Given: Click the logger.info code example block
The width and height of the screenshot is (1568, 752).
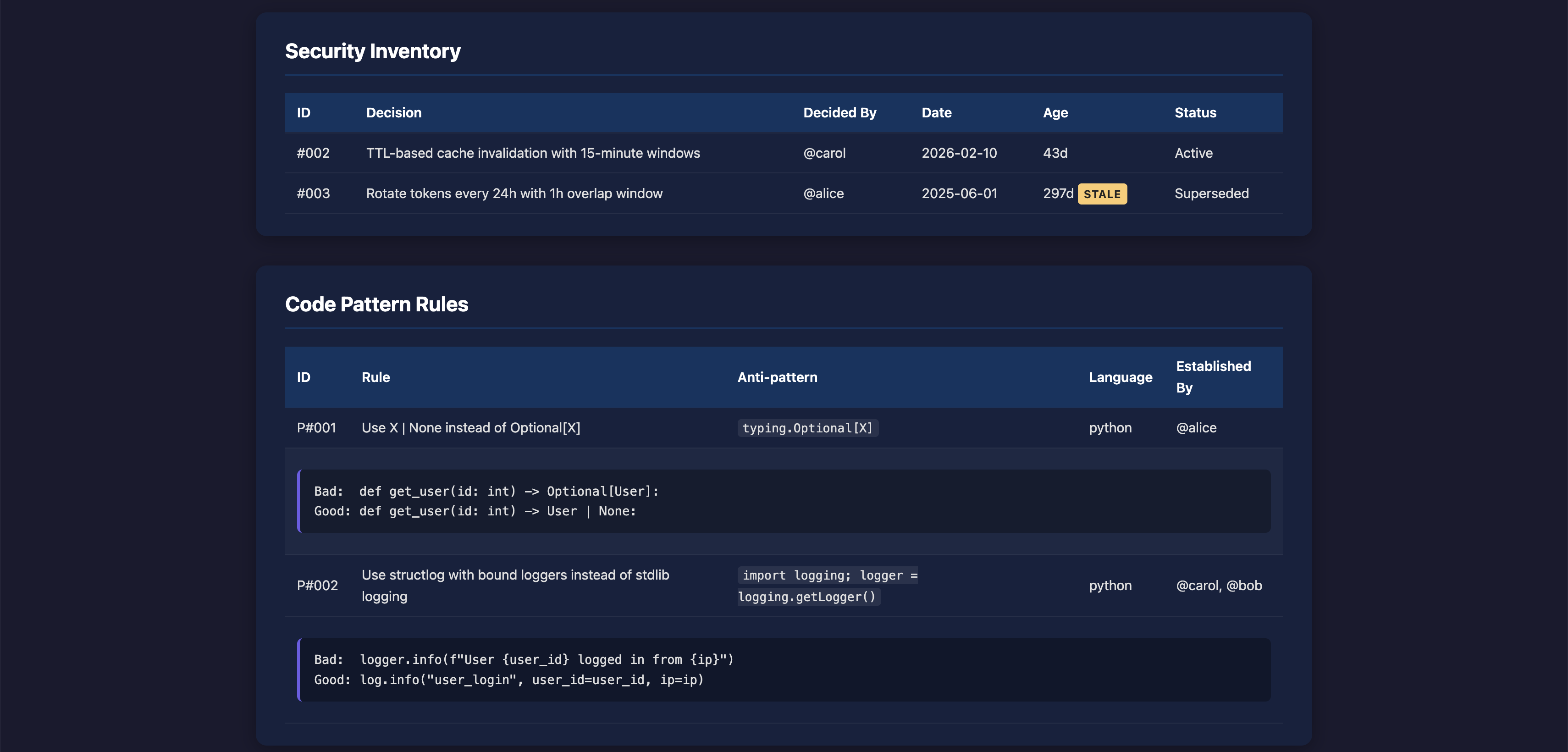Looking at the screenshot, I should pos(783,670).
